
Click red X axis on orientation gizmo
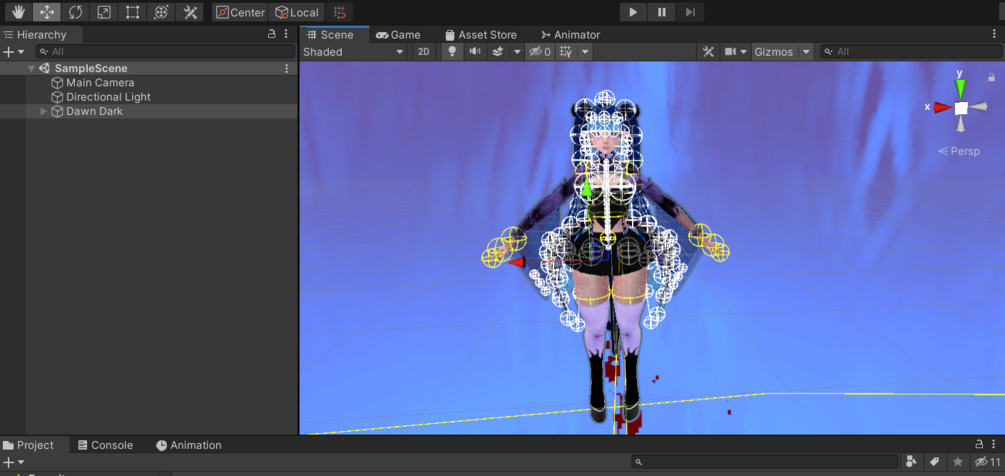[x=942, y=107]
